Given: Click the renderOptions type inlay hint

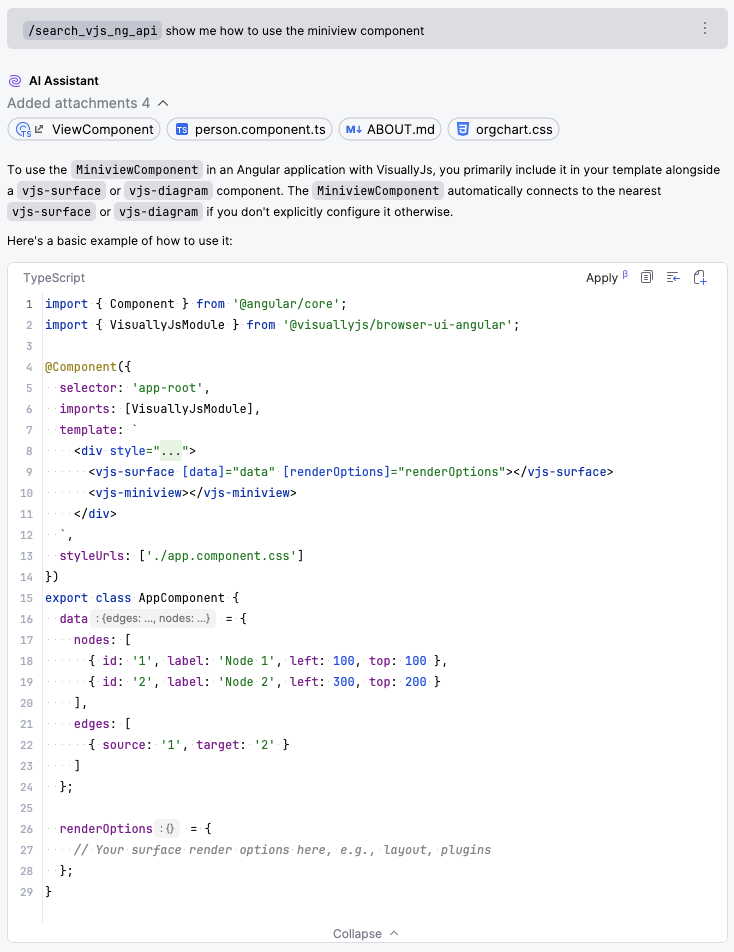Looking at the screenshot, I should pyautogui.click(x=169, y=829).
